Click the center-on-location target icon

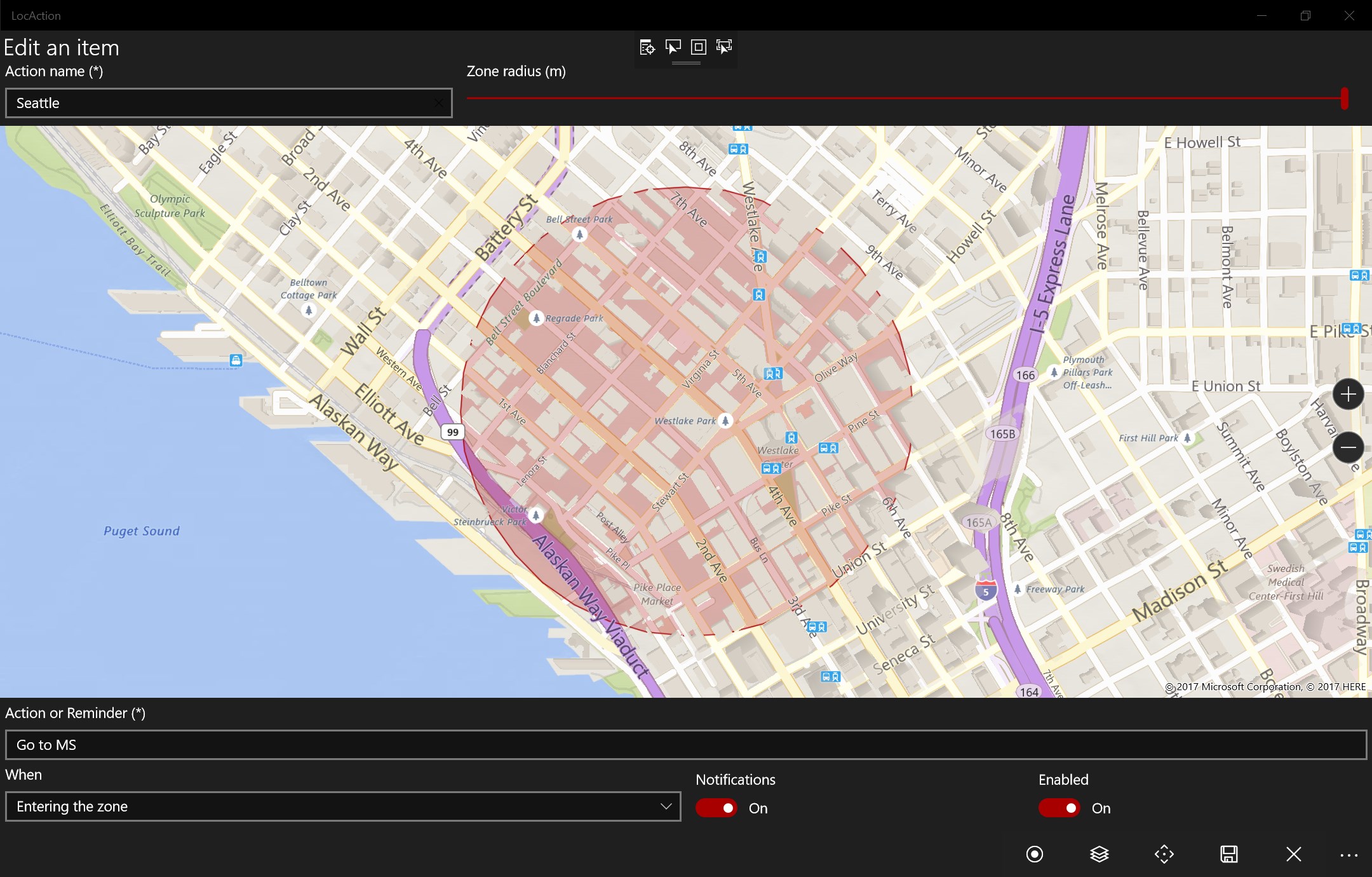(1164, 854)
